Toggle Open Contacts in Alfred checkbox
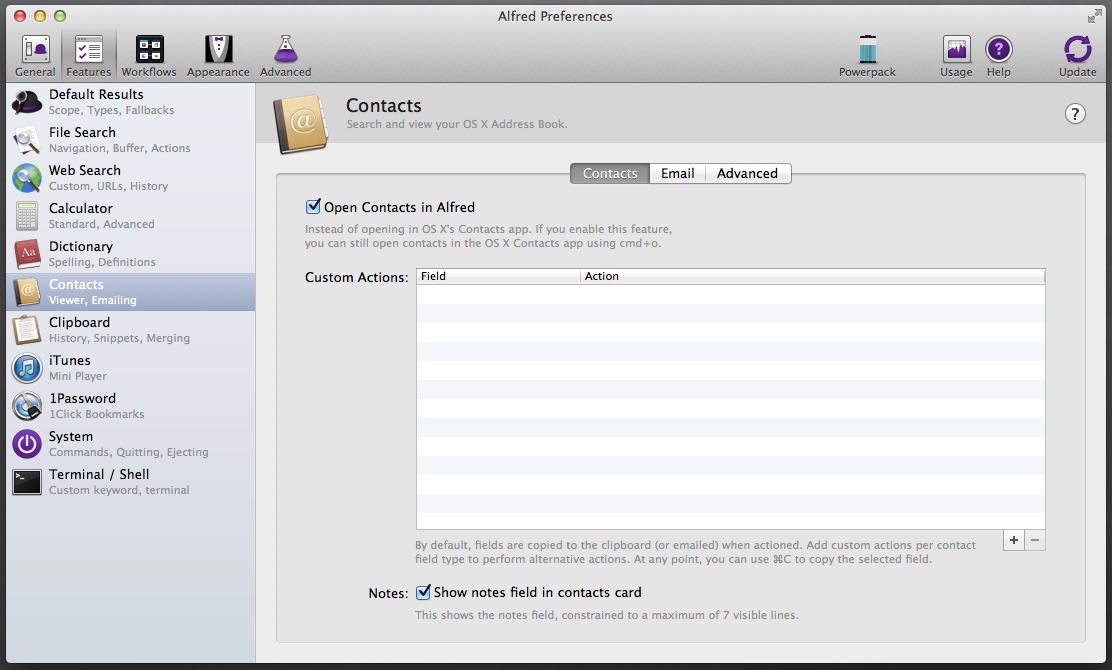 coord(313,206)
